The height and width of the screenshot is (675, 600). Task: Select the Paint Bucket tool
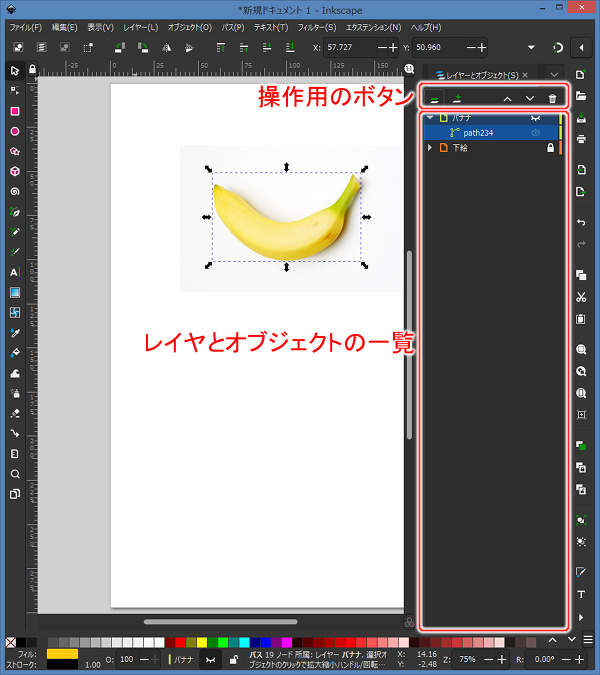15,353
